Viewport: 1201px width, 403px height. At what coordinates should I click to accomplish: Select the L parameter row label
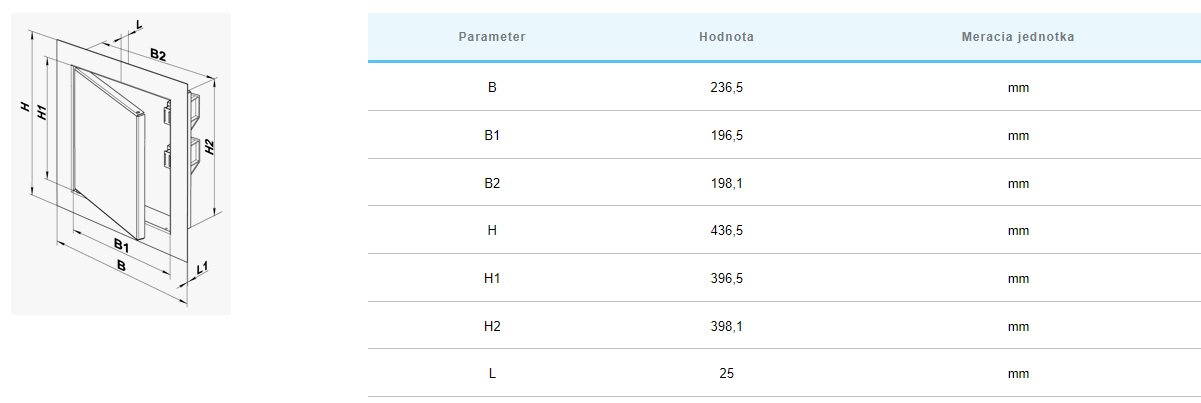click(x=492, y=373)
